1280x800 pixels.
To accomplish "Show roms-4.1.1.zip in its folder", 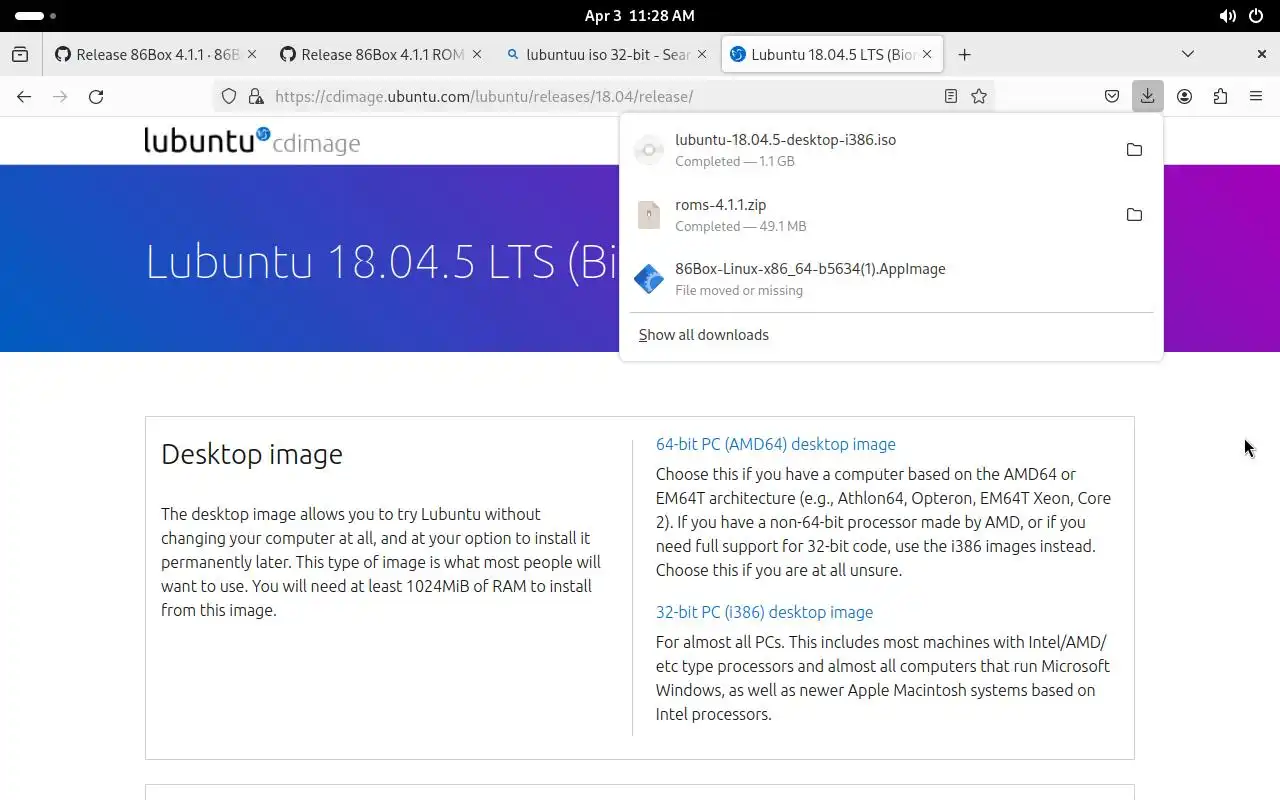I will [x=1134, y=215].
